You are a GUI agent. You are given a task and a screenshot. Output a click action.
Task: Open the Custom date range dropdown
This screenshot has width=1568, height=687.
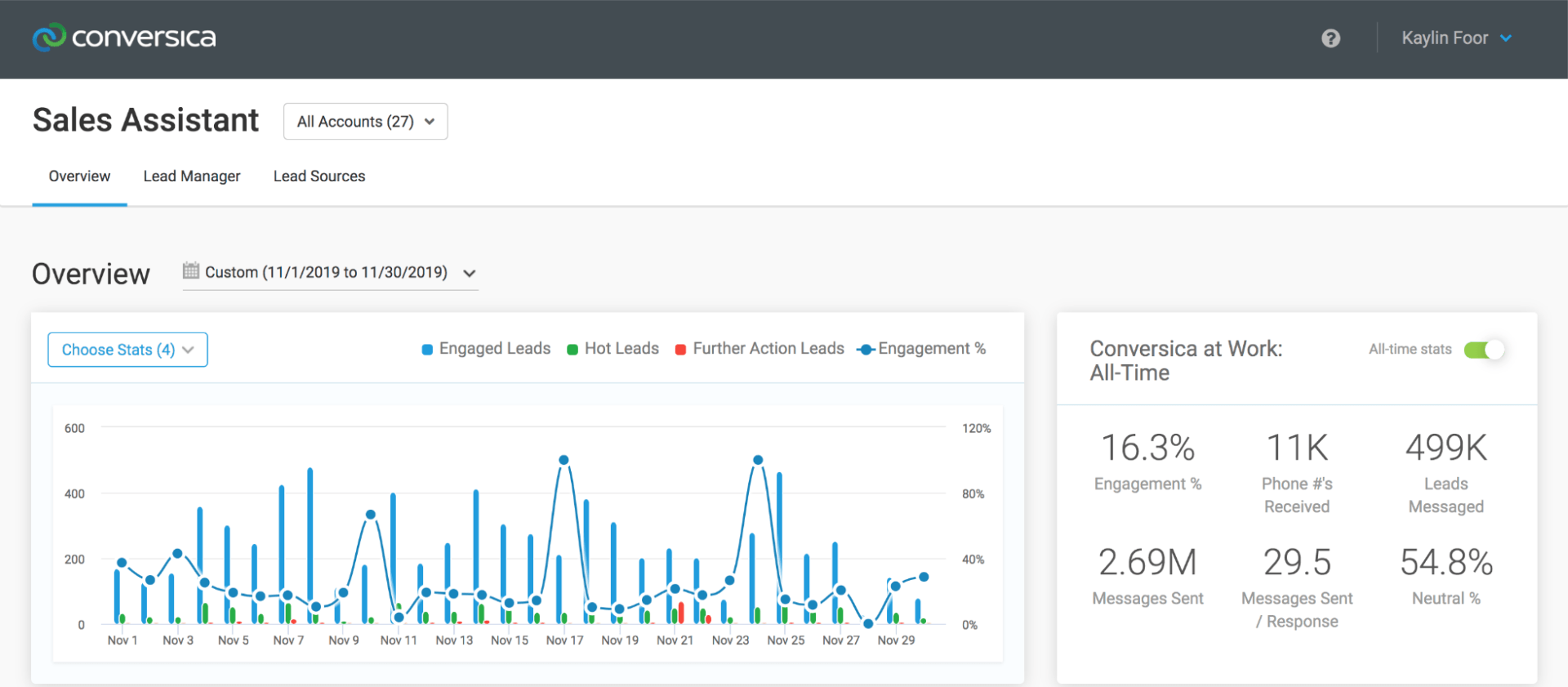(x=331, y=273)
